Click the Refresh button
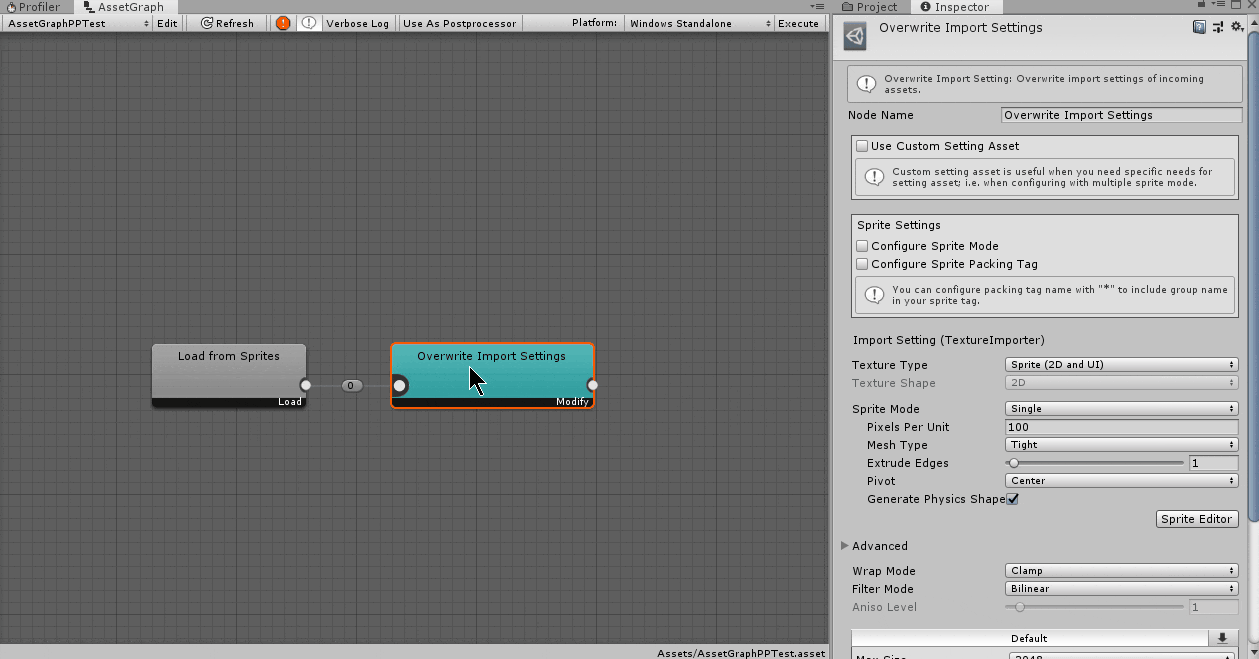 [227, 23]
